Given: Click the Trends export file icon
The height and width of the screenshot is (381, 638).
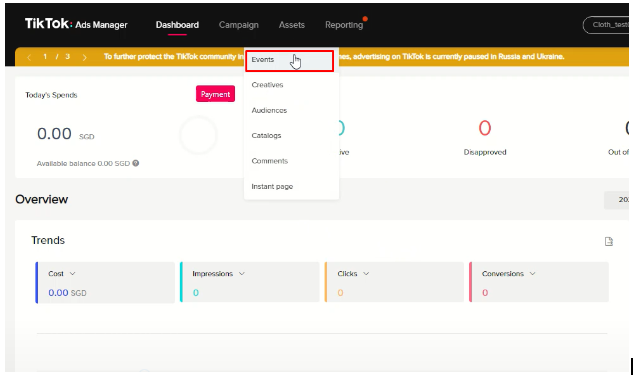Looking at the screenshot, I should (x=609, y=241).
